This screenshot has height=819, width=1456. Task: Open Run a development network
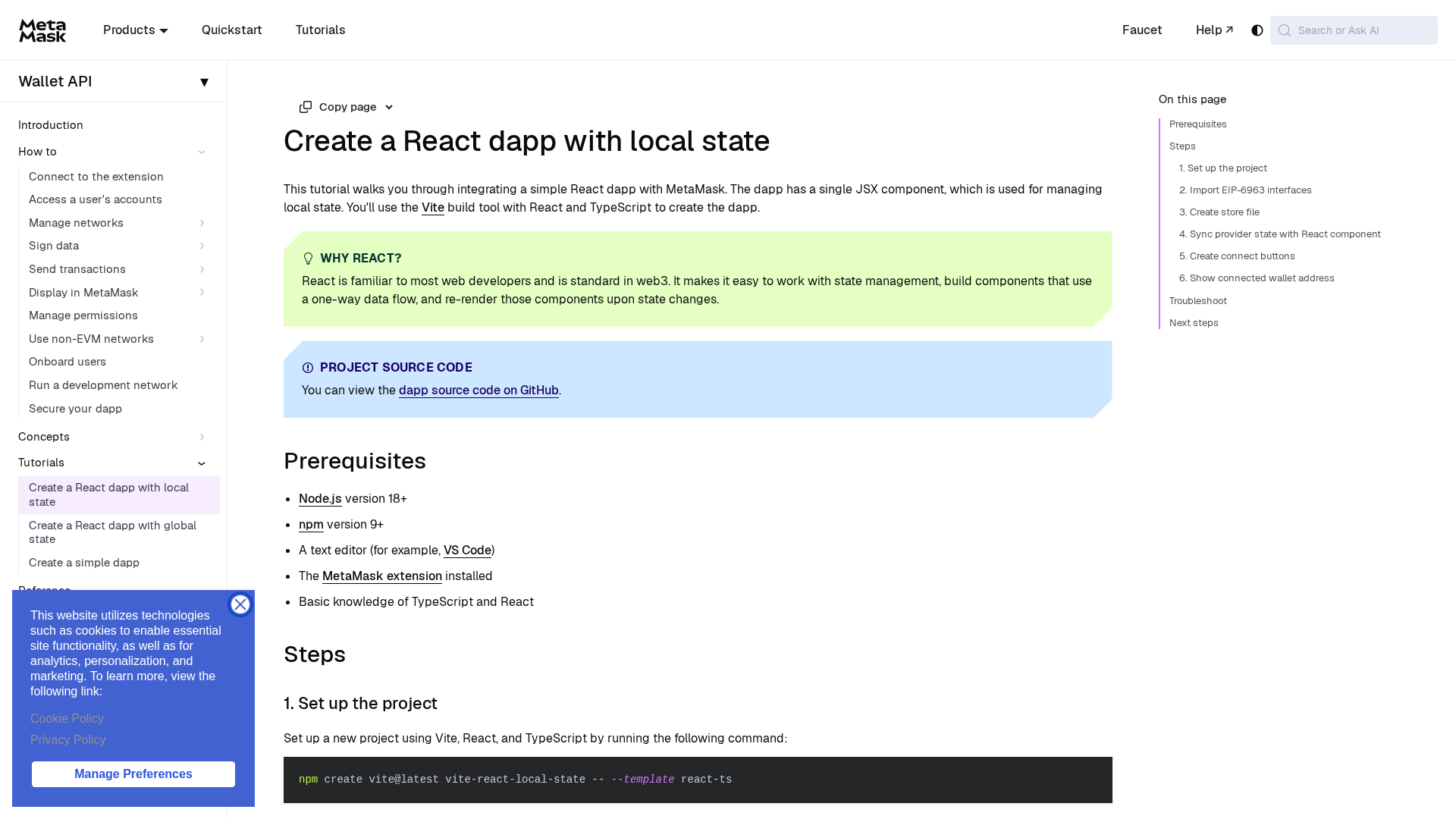coord(103,385)
